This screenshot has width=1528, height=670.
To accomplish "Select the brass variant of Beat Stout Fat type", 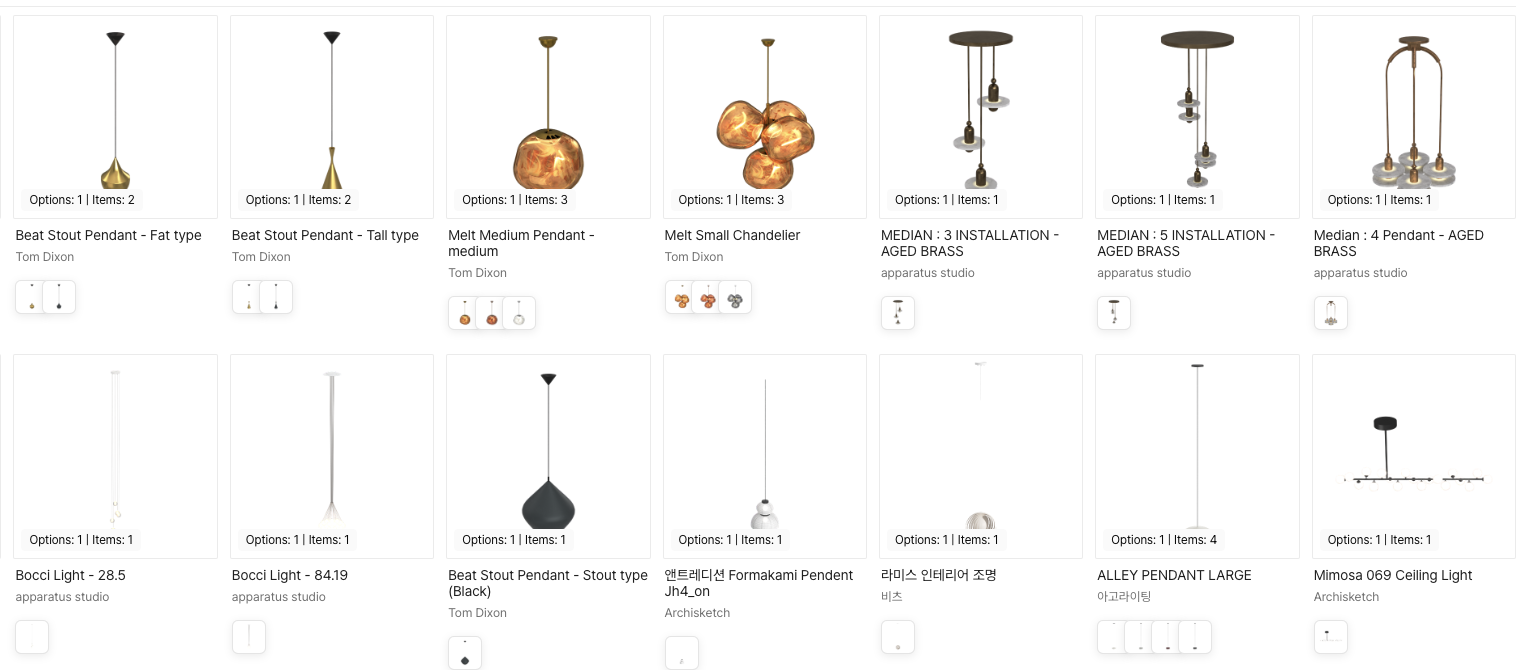I will click(33, 297).
